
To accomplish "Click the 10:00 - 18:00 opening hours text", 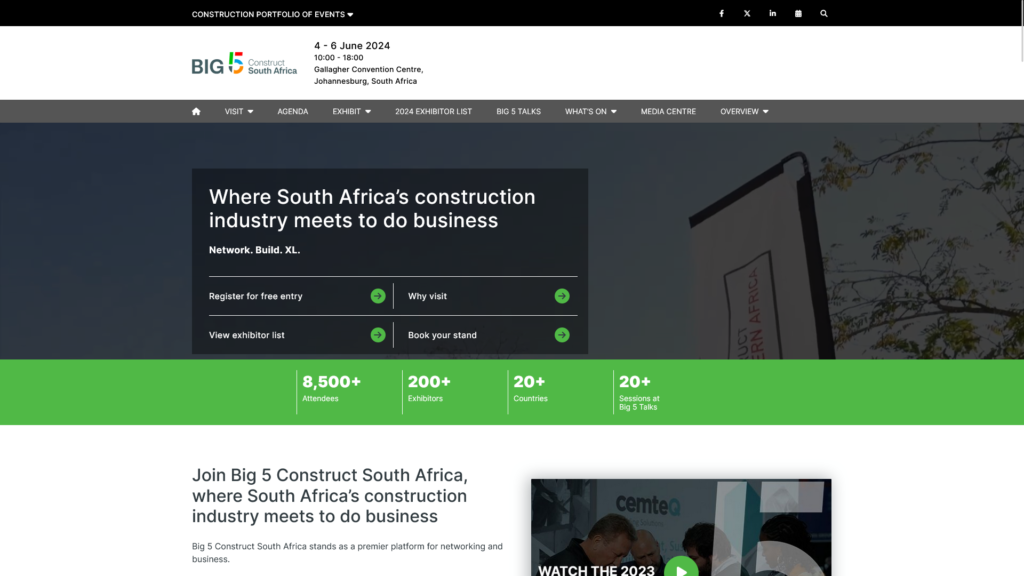I will click(x=338, y=57).
